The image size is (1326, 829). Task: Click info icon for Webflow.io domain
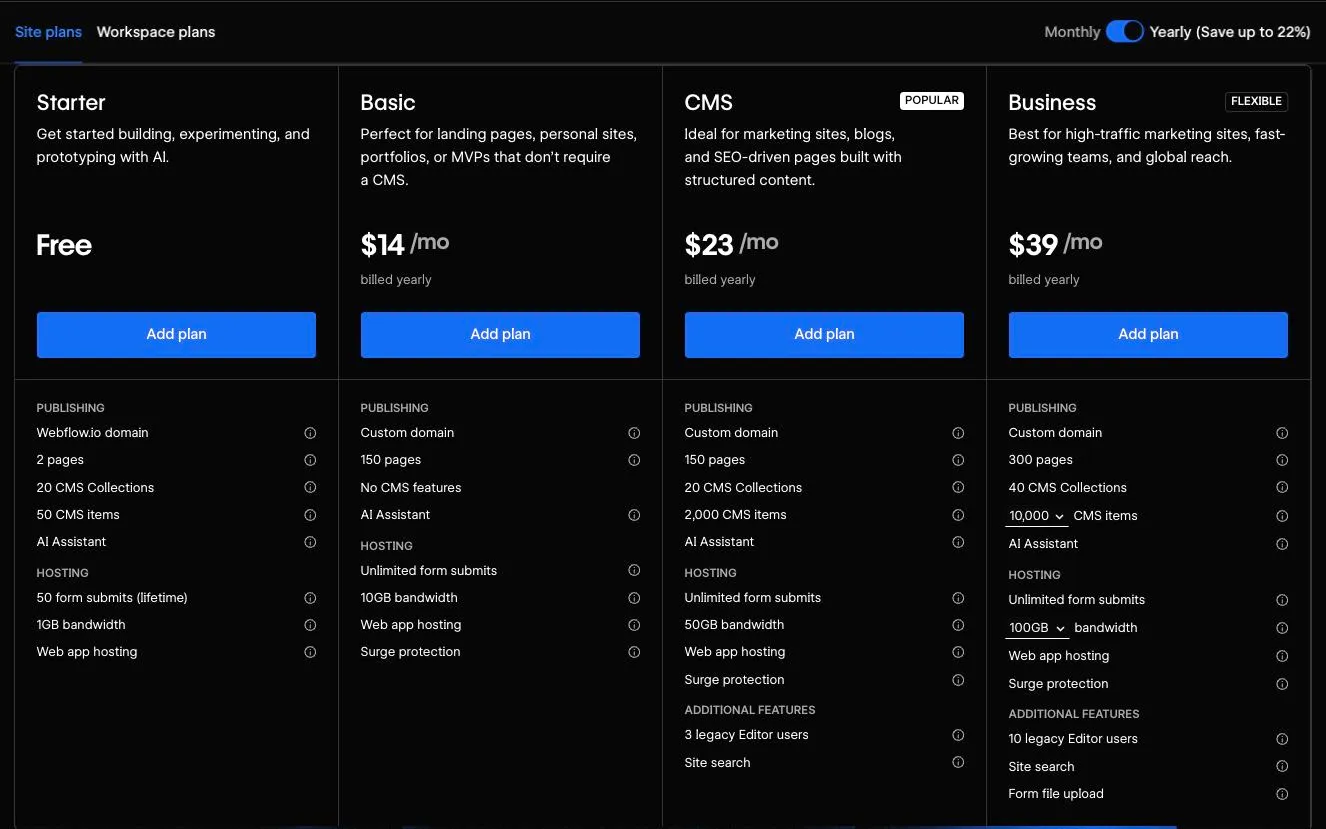pyautogui.click(x=310, y=433)
